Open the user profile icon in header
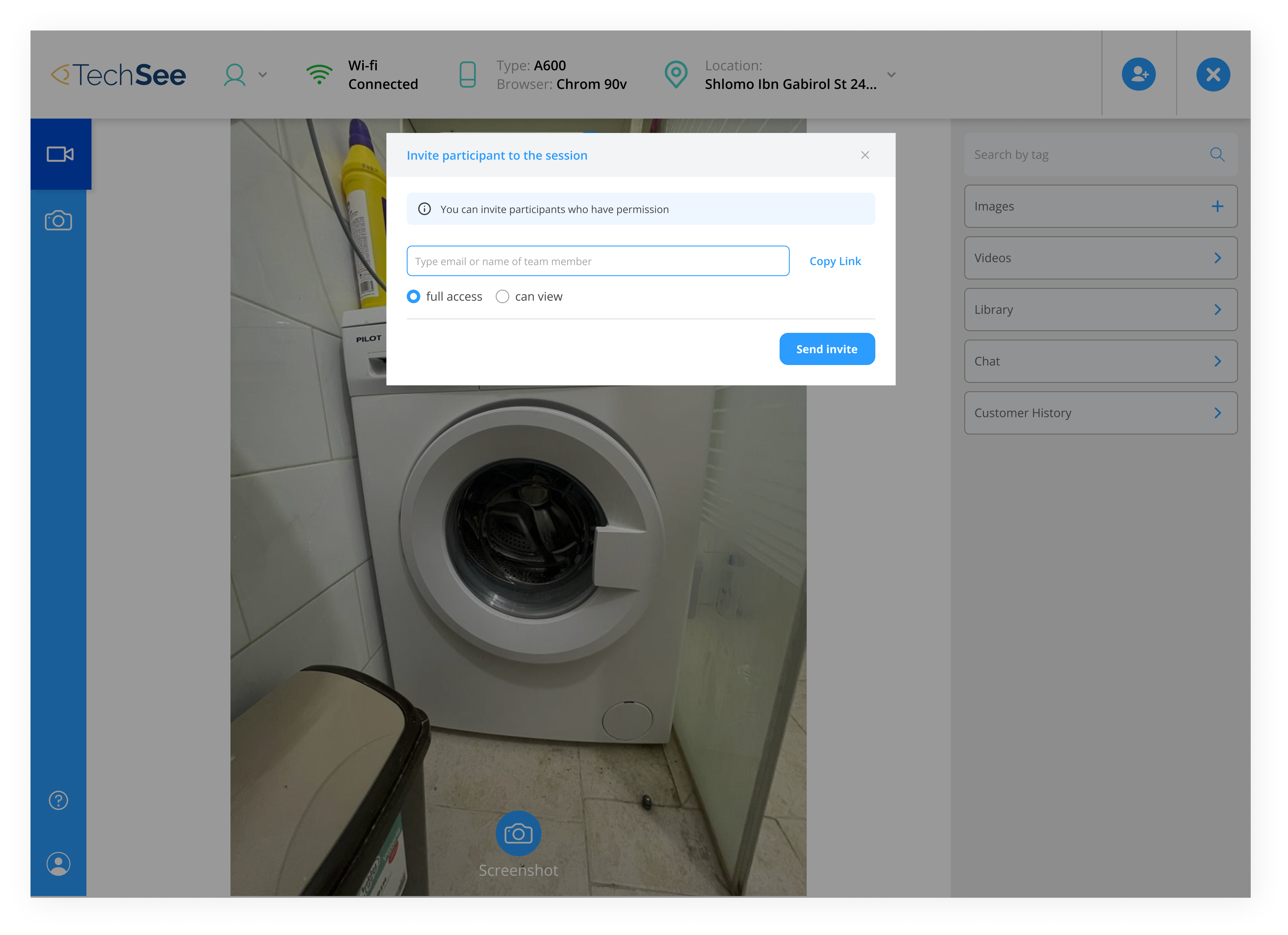 pos(234,75)
